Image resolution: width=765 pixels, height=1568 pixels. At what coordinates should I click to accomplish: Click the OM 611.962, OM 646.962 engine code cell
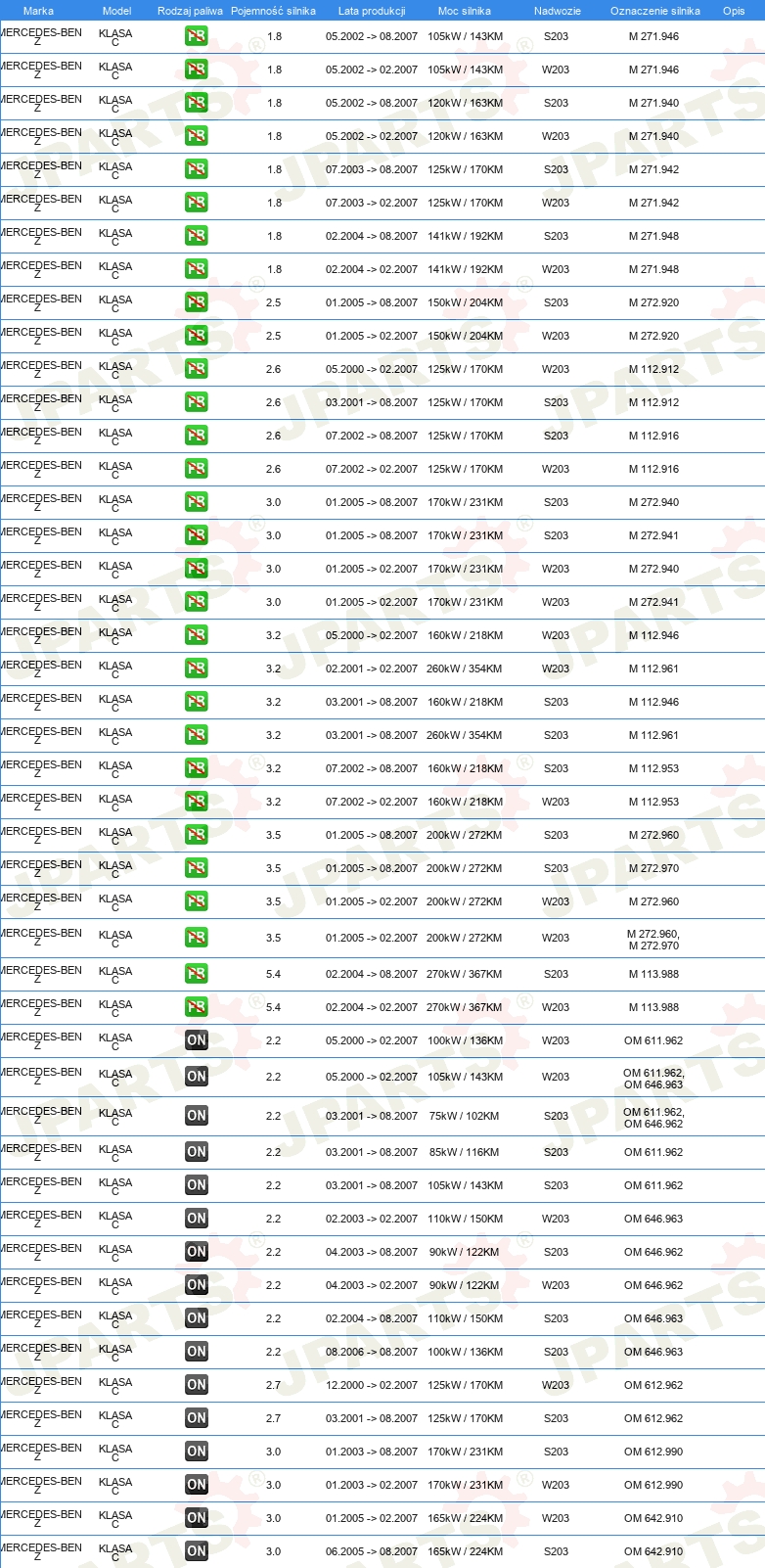(x=653, y=1118)
